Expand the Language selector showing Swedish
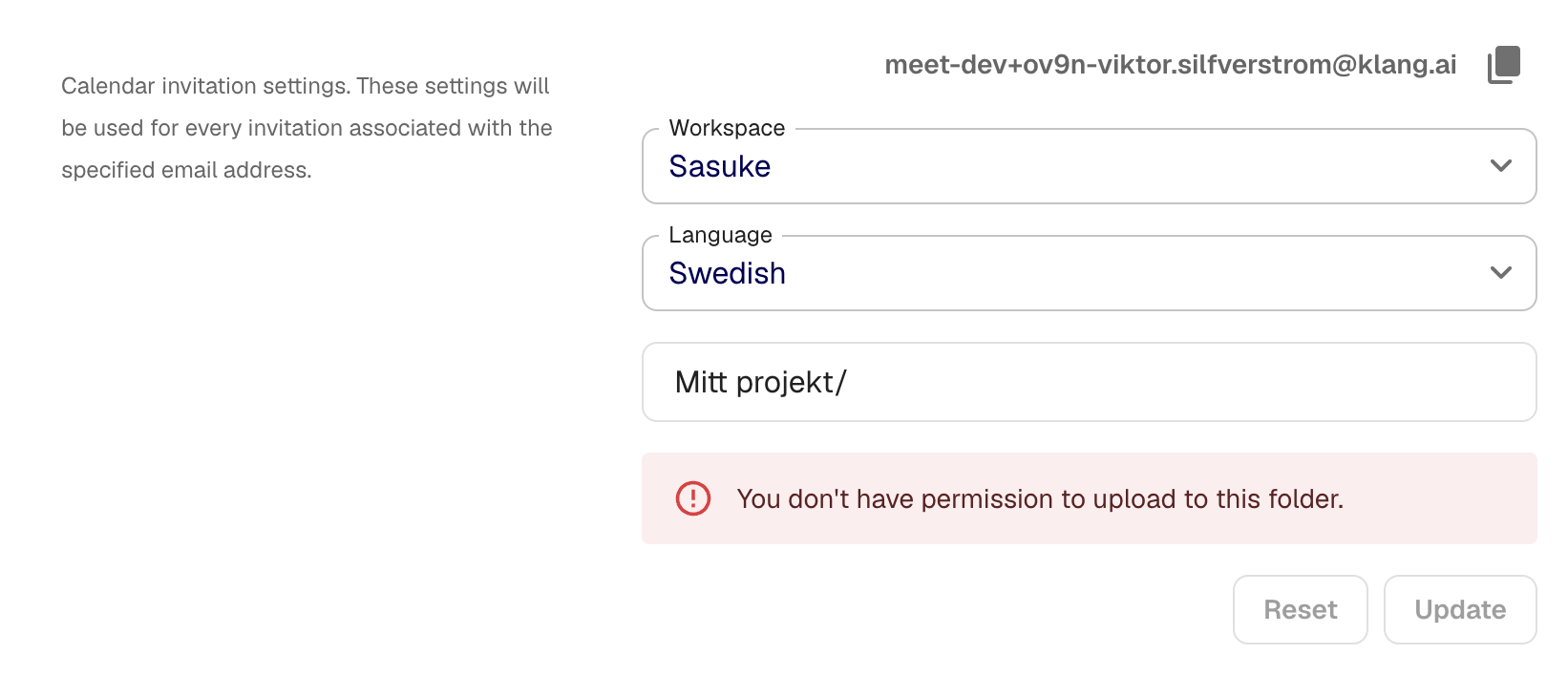 coord(1089,272)
